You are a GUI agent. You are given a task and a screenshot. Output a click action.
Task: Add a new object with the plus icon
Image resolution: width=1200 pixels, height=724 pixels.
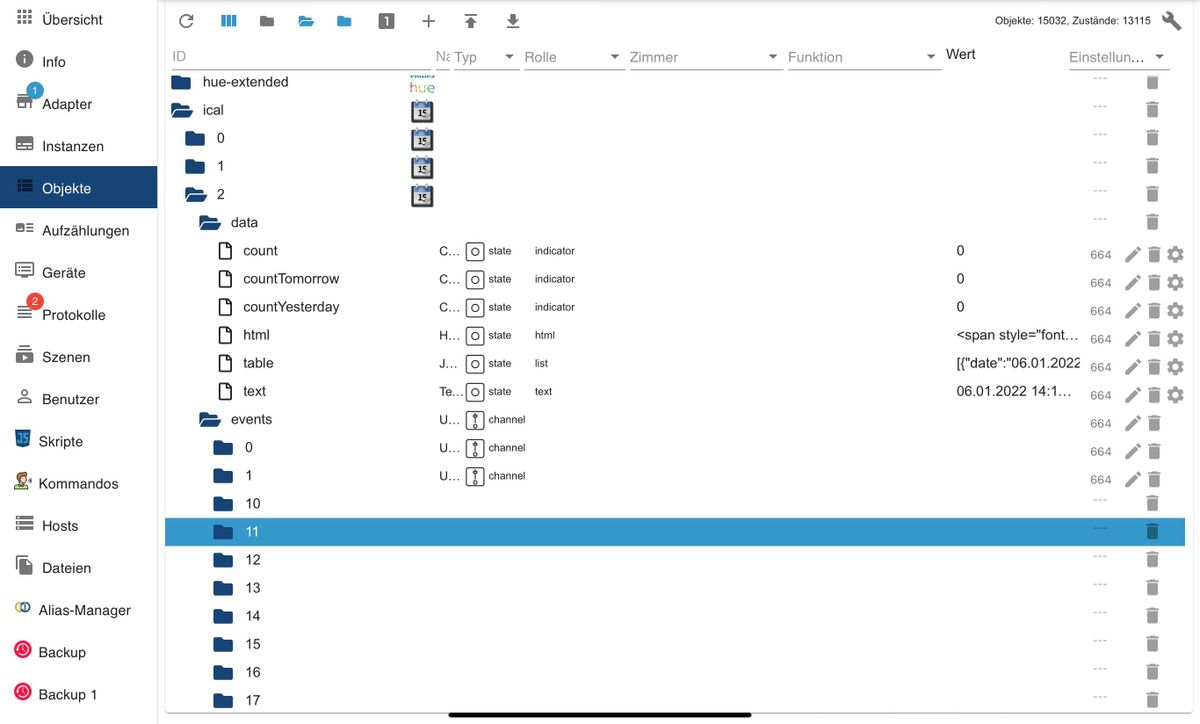tap(428, 21)
